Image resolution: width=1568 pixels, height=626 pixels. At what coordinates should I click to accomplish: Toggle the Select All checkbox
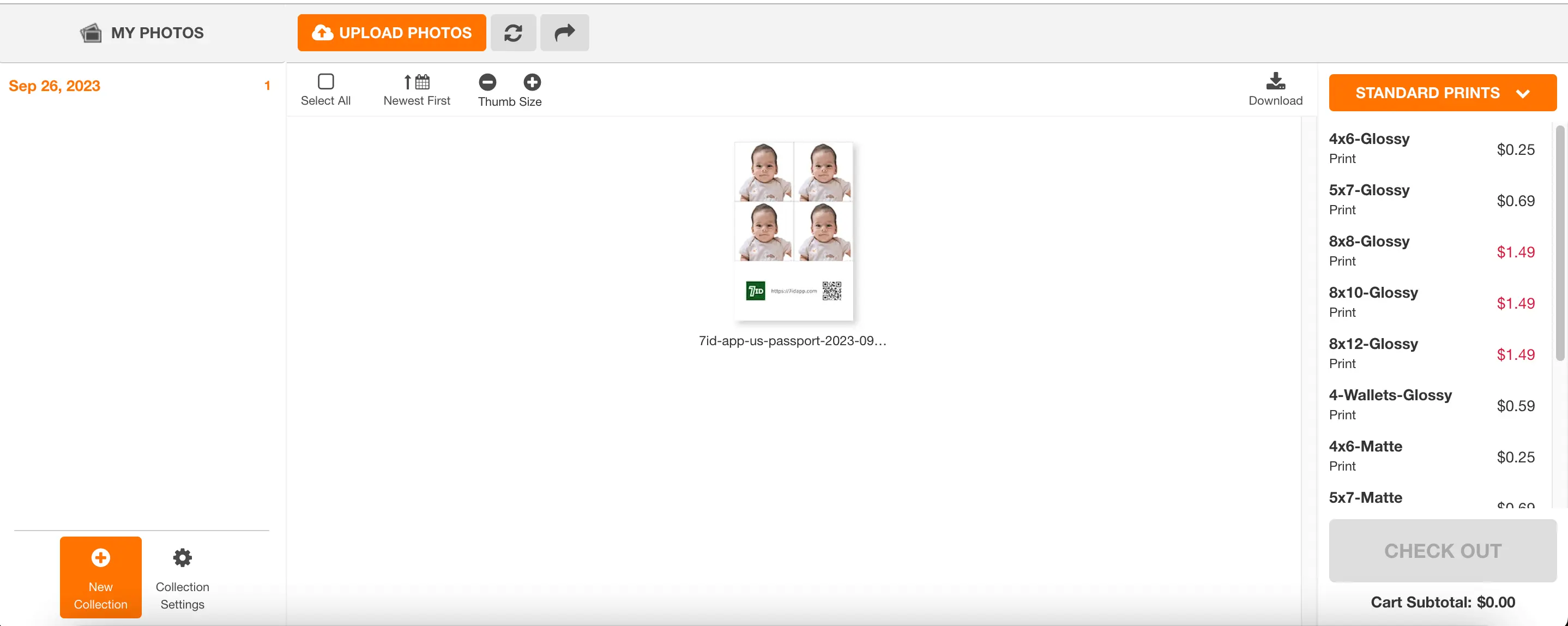[x=326, y=81]
